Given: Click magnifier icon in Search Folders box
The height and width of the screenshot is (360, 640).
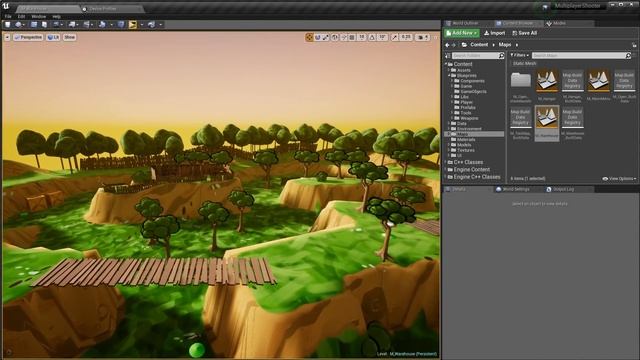Looking at the screenshot, I should (501, 56).
